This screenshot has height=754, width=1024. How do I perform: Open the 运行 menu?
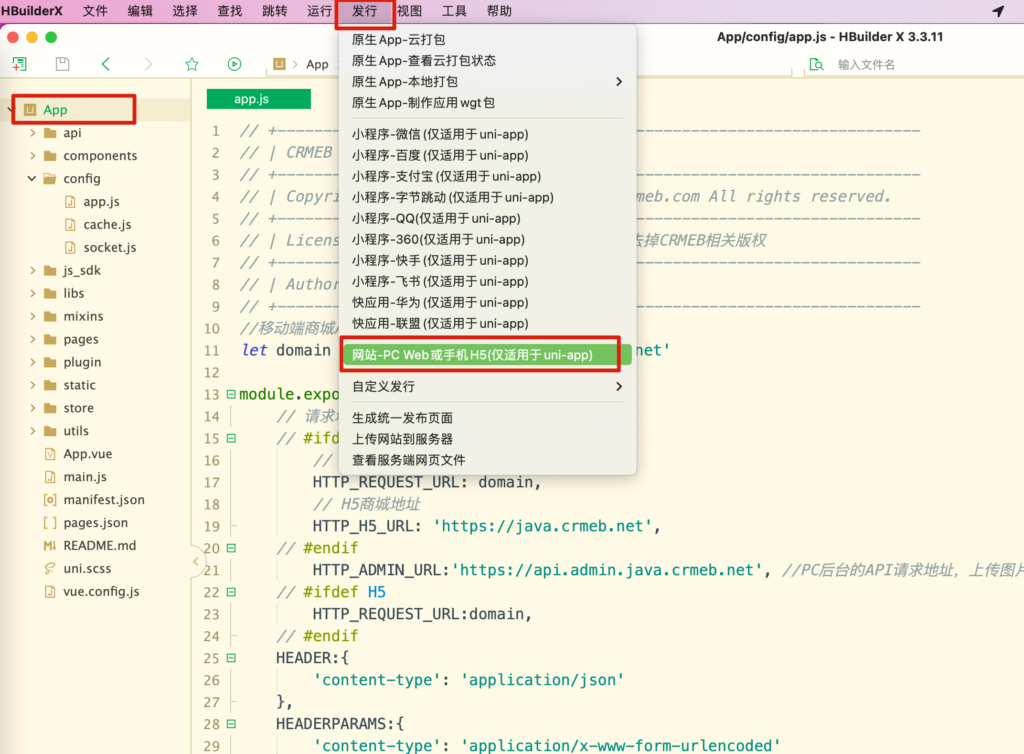[319, 11]
